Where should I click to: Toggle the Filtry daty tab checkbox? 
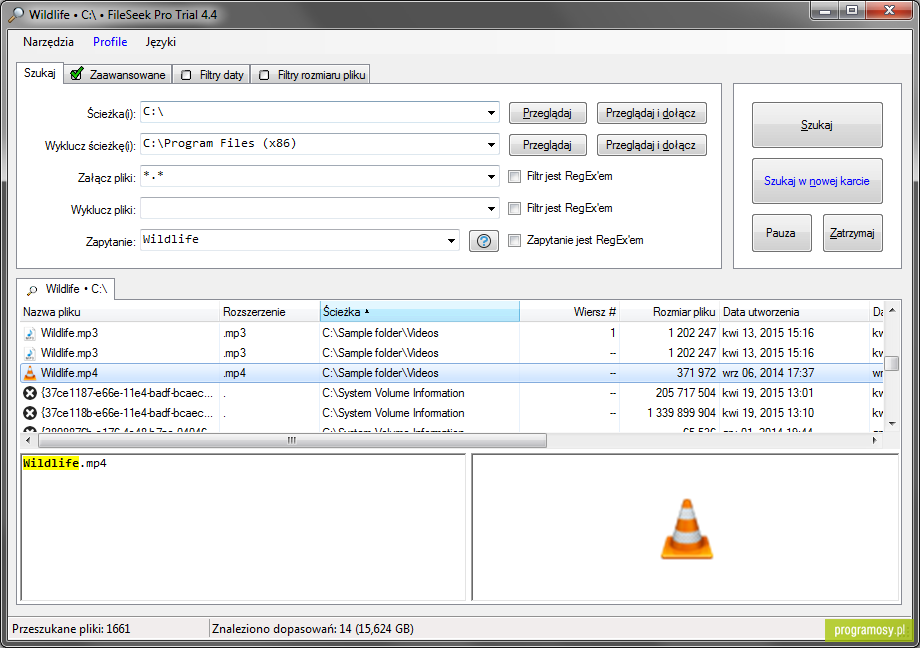[x=186, y=75]
